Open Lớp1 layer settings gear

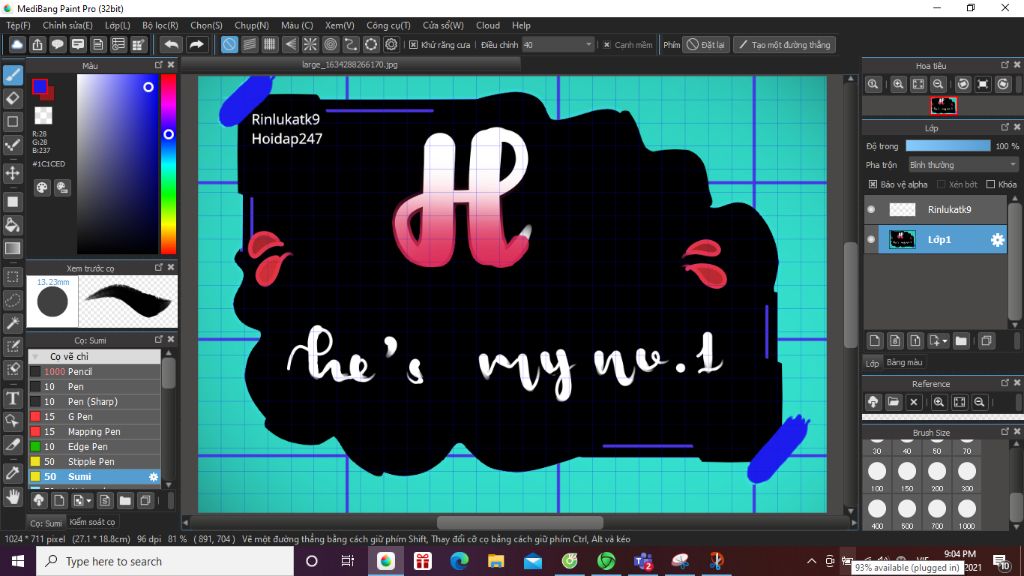997,240
